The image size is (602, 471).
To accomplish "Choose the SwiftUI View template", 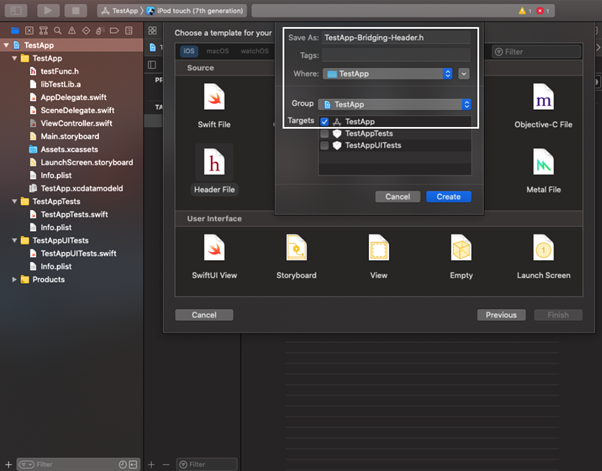I will (x=214, y=256).
